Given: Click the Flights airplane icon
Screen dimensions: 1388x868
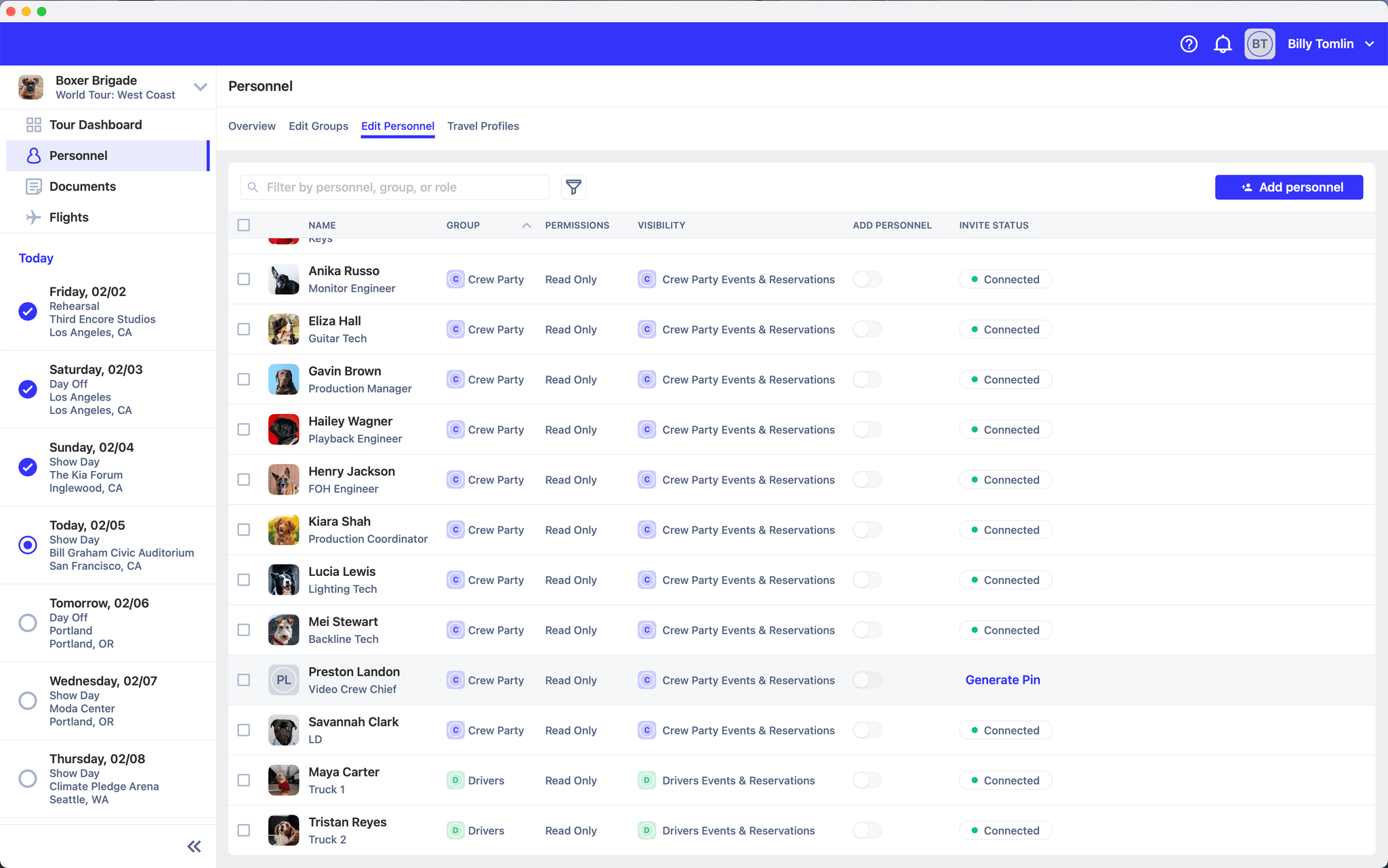Looking at the screenshot, I should [33, 217].
